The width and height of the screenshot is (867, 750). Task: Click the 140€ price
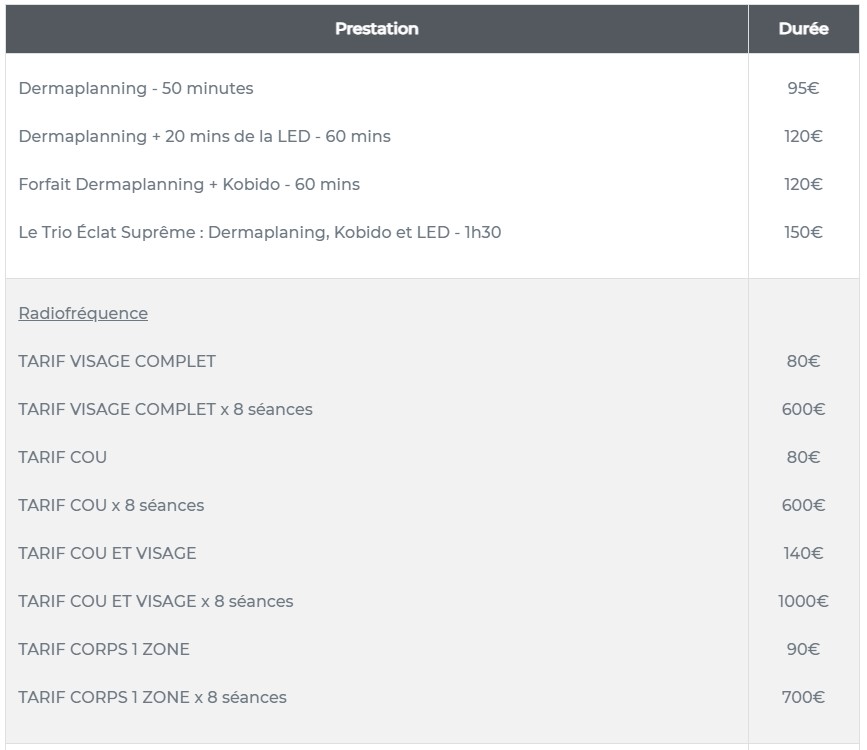point(803,553)
